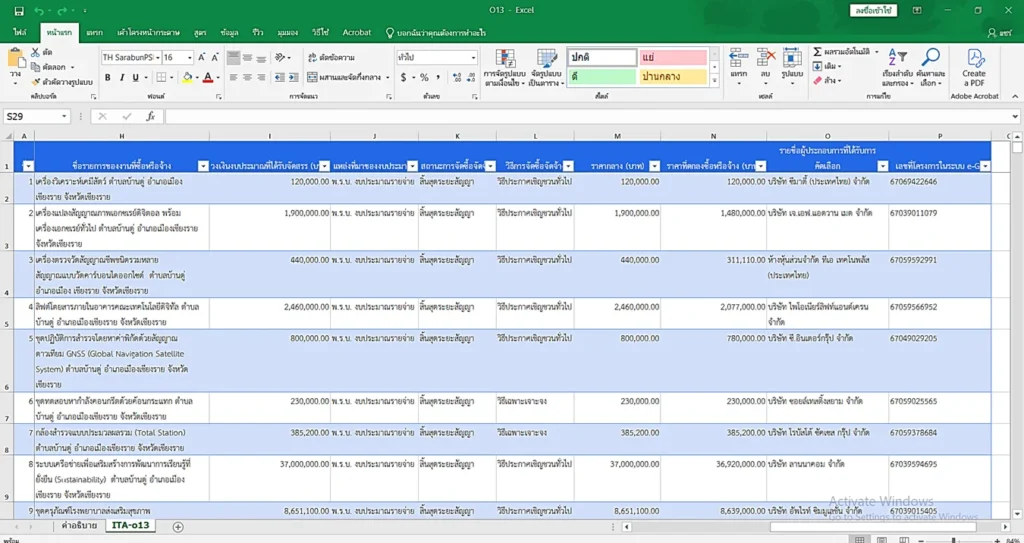Switch to the Acrobat ribbon tab
This screenshot has width=1024, height=543.
357,32
